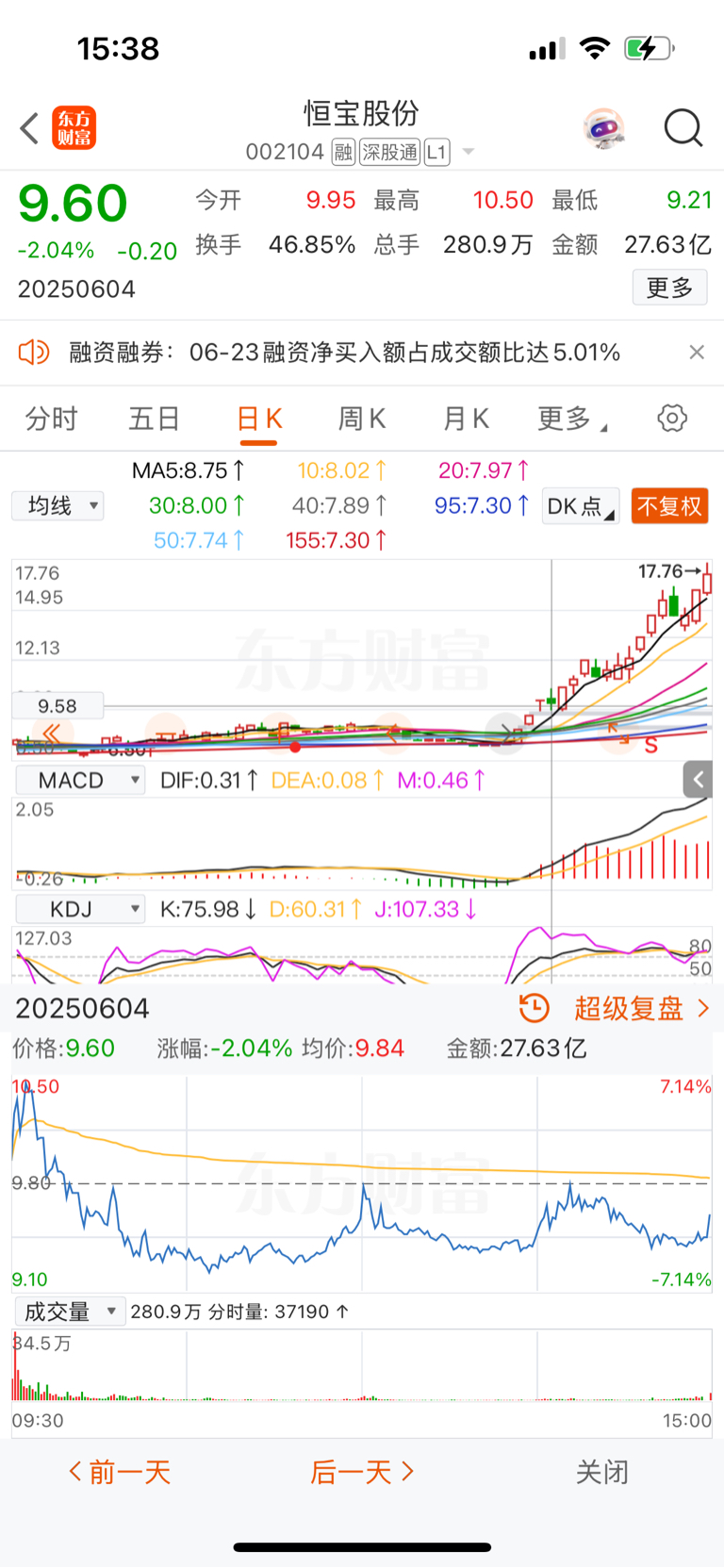Viewport: 724px width, 1568px height.
Task: Tap the 换手 46.85% turnover value
Action: 275,245
